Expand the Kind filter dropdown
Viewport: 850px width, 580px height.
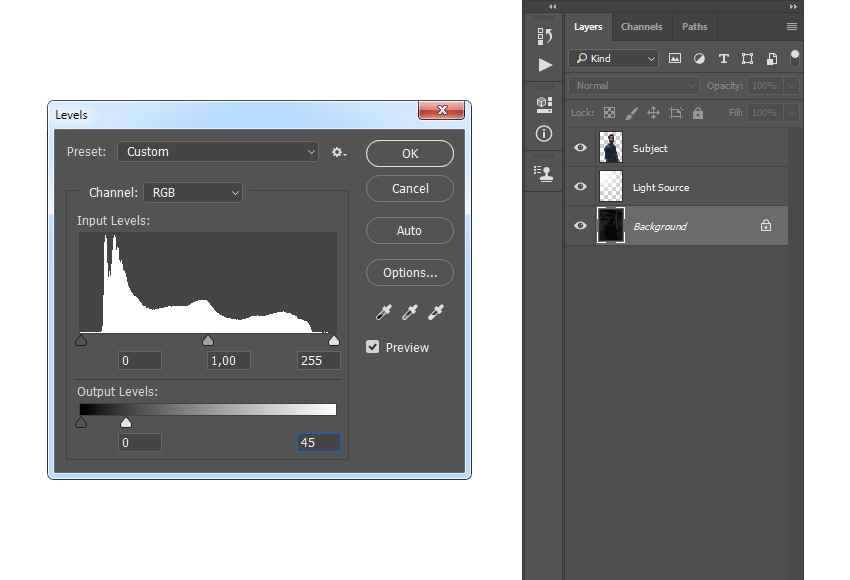pos(614,59)
